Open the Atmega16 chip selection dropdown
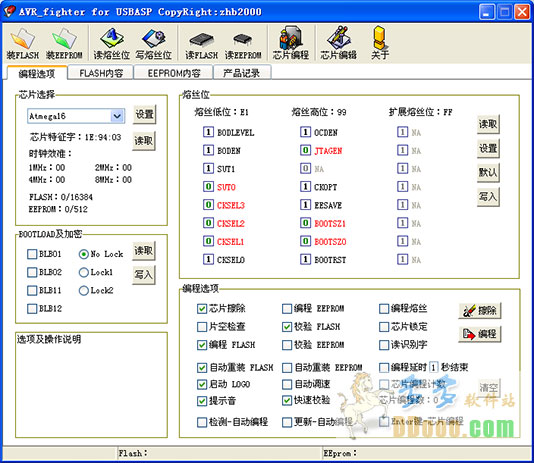This screenshot has height=463, width=534. pyautogui.click(x=117, y=116)
